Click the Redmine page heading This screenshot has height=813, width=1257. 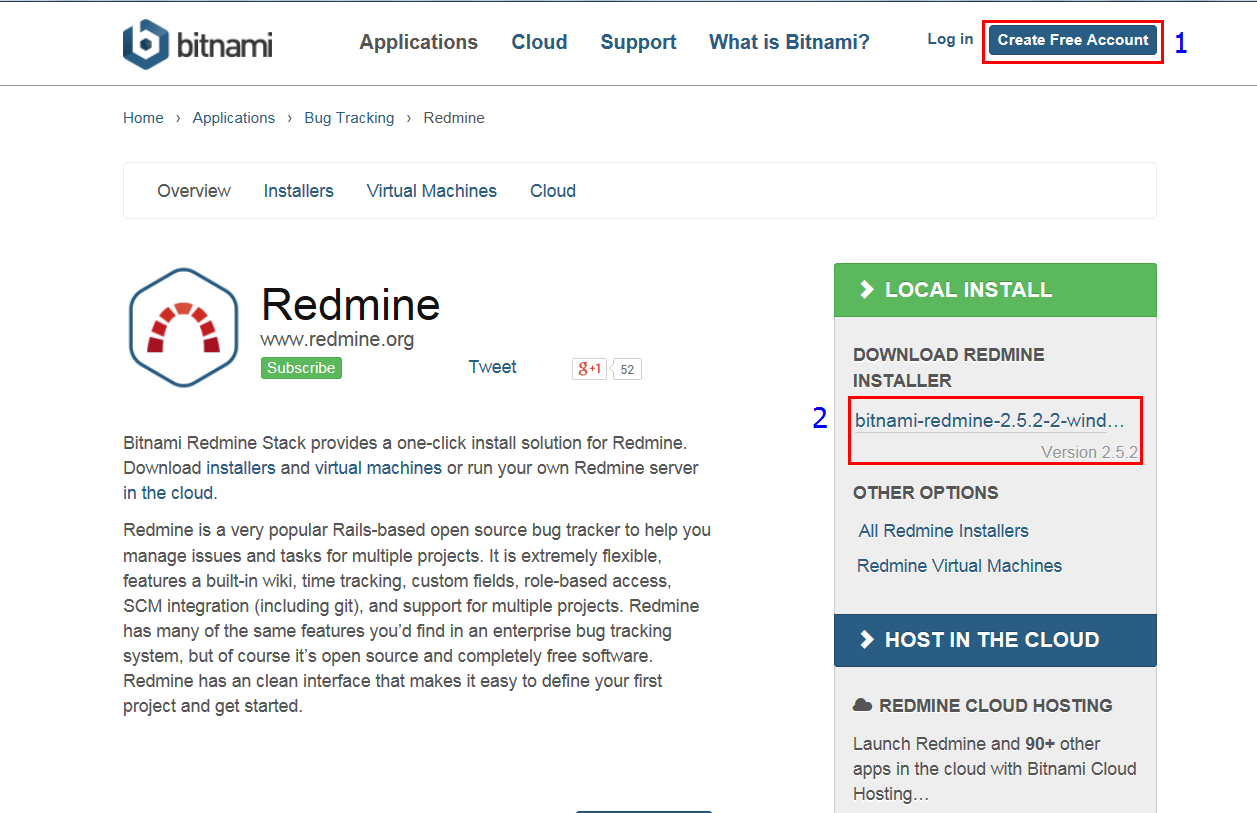coord(350,304)
